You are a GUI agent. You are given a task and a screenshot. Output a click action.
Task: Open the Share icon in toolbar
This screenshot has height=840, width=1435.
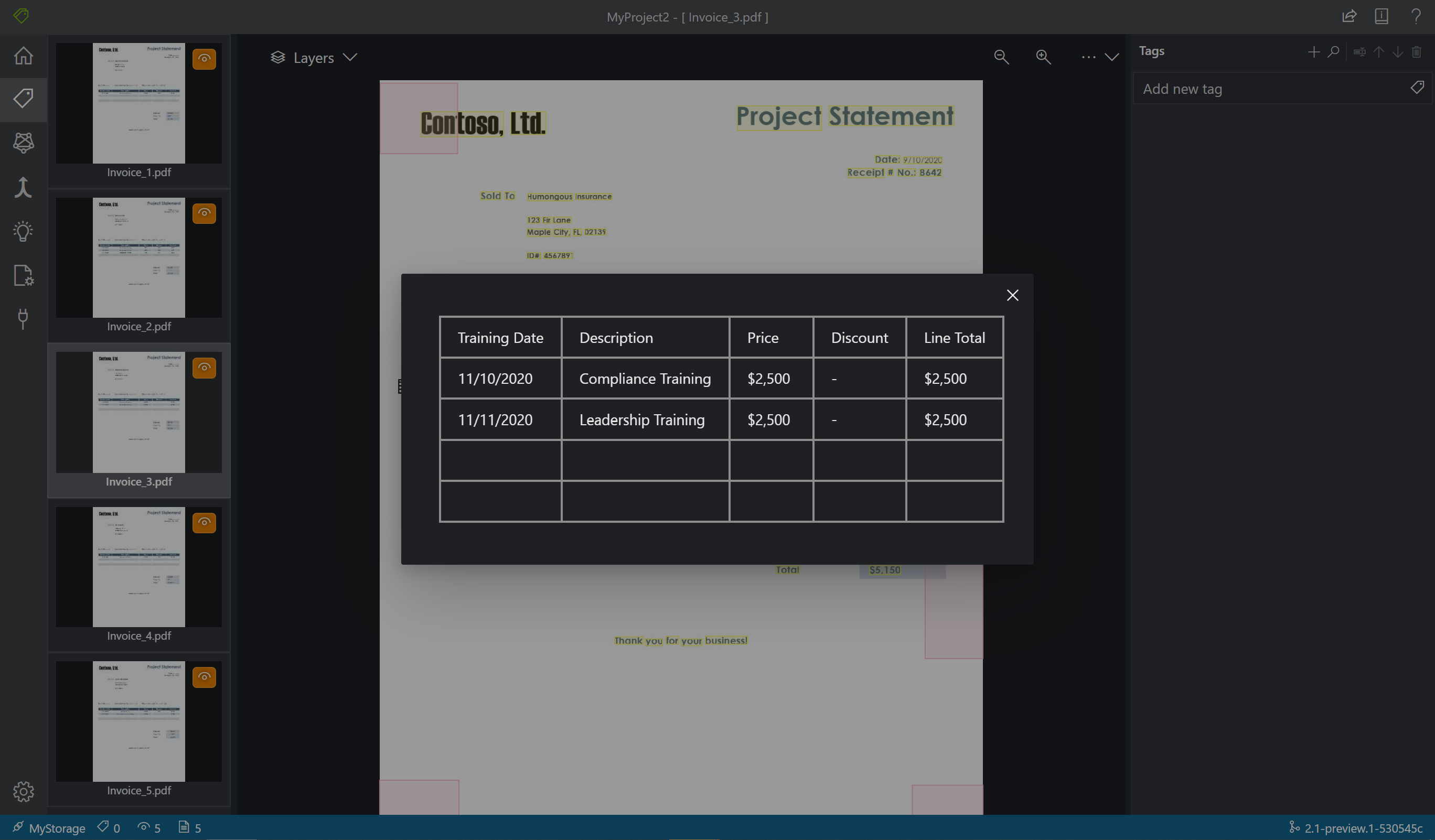[1349, 16]
